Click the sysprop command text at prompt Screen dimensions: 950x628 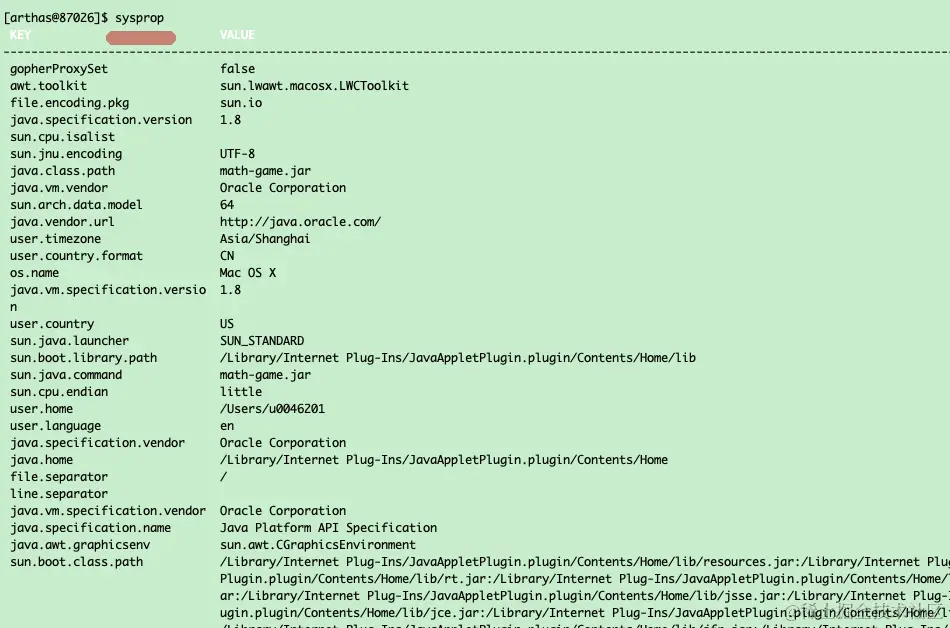click(139, 18)
